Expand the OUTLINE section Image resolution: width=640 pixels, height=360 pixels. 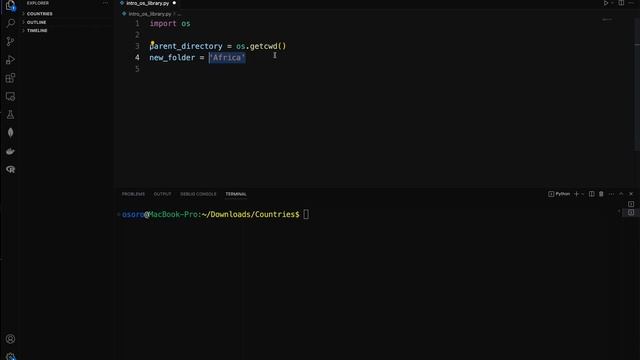coord(36,22)
